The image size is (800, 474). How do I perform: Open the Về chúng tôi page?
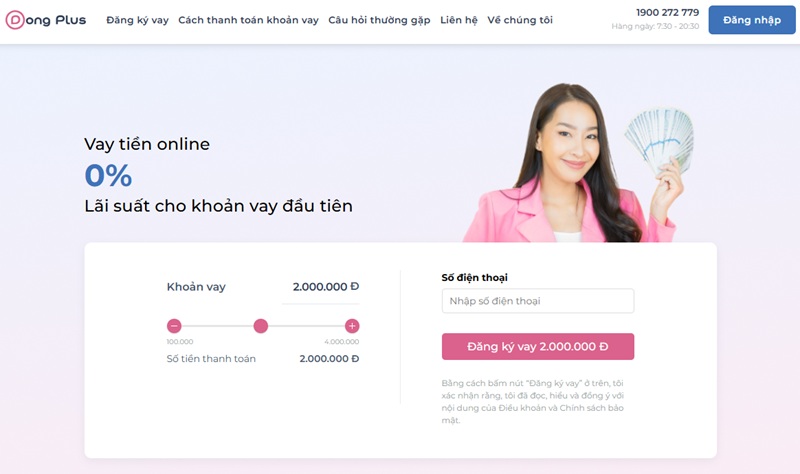coord(520,20)
